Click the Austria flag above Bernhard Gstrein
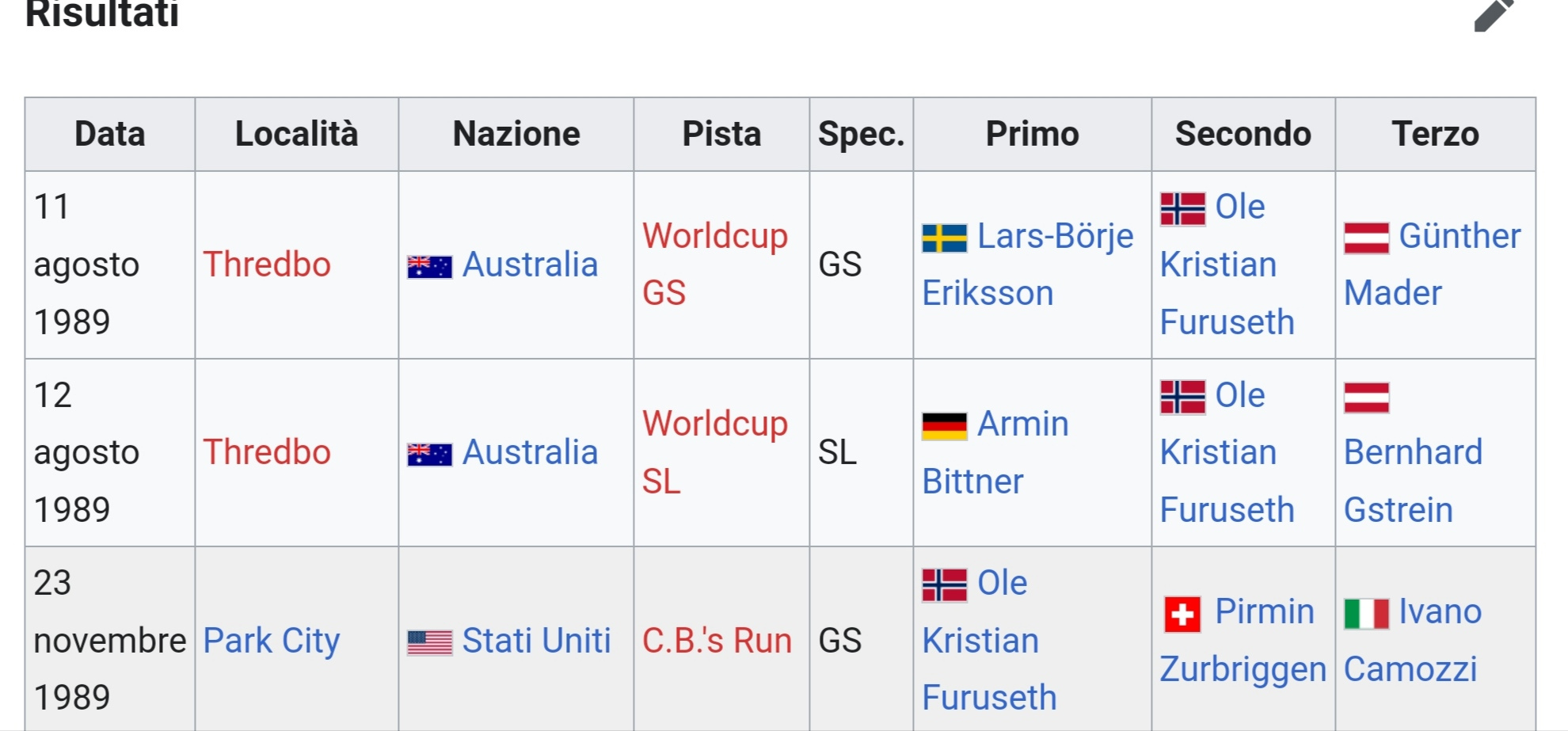This screenshot has width=1568, height=731. point(1367,397)
